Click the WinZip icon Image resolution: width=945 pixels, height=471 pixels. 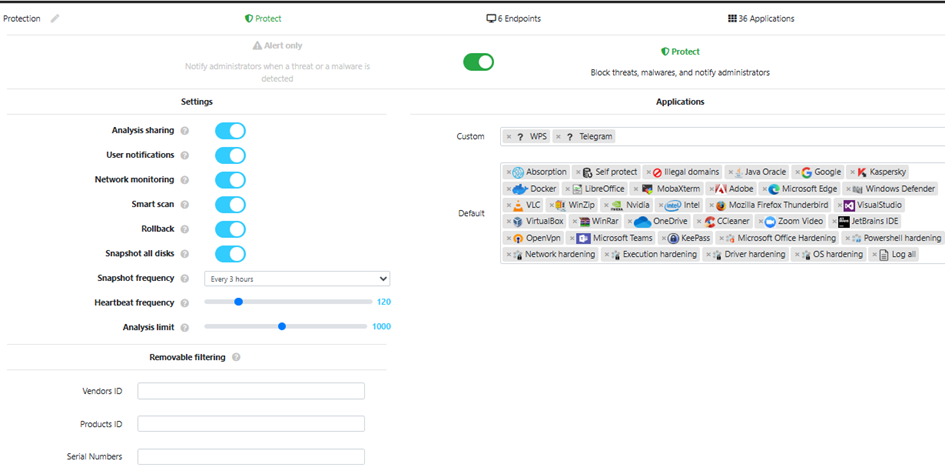pos(560,205)
